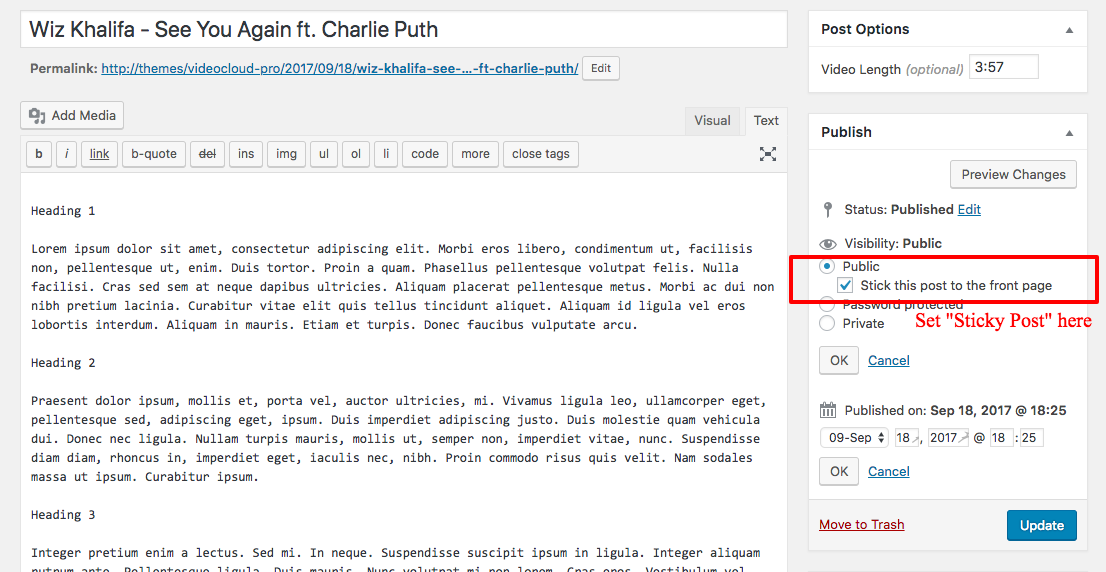
Task: Select the Public visibility radio button
Action: click(x=827, y=267)
